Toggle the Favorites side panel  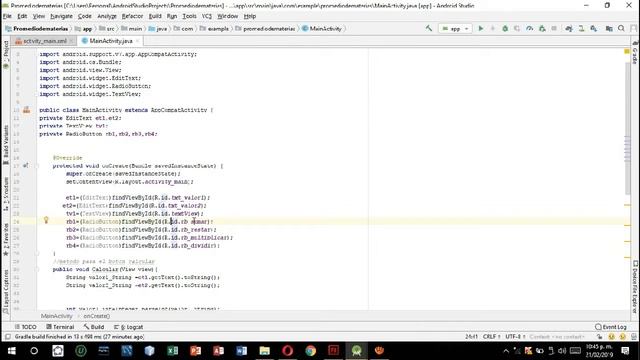[x=6, y=240]
